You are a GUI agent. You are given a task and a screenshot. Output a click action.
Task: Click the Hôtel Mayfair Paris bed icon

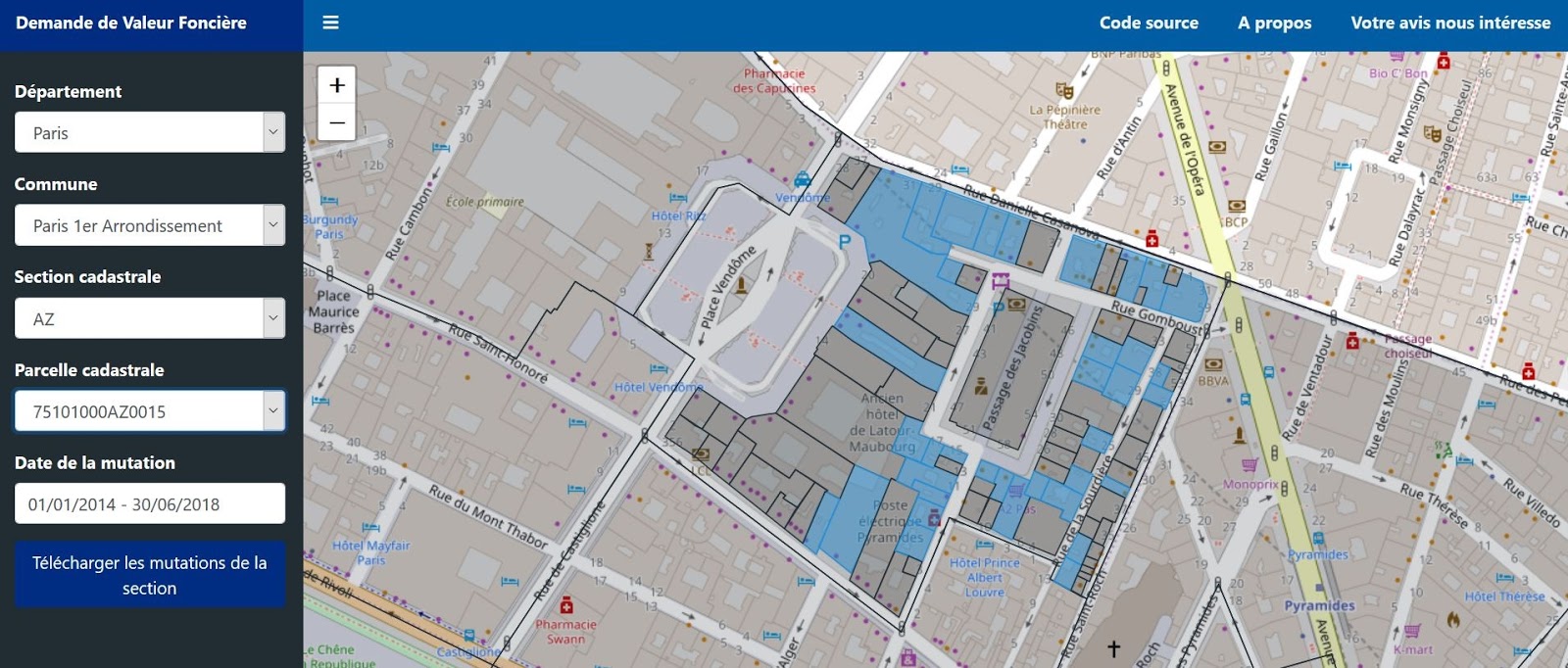(x=371, y=529)
